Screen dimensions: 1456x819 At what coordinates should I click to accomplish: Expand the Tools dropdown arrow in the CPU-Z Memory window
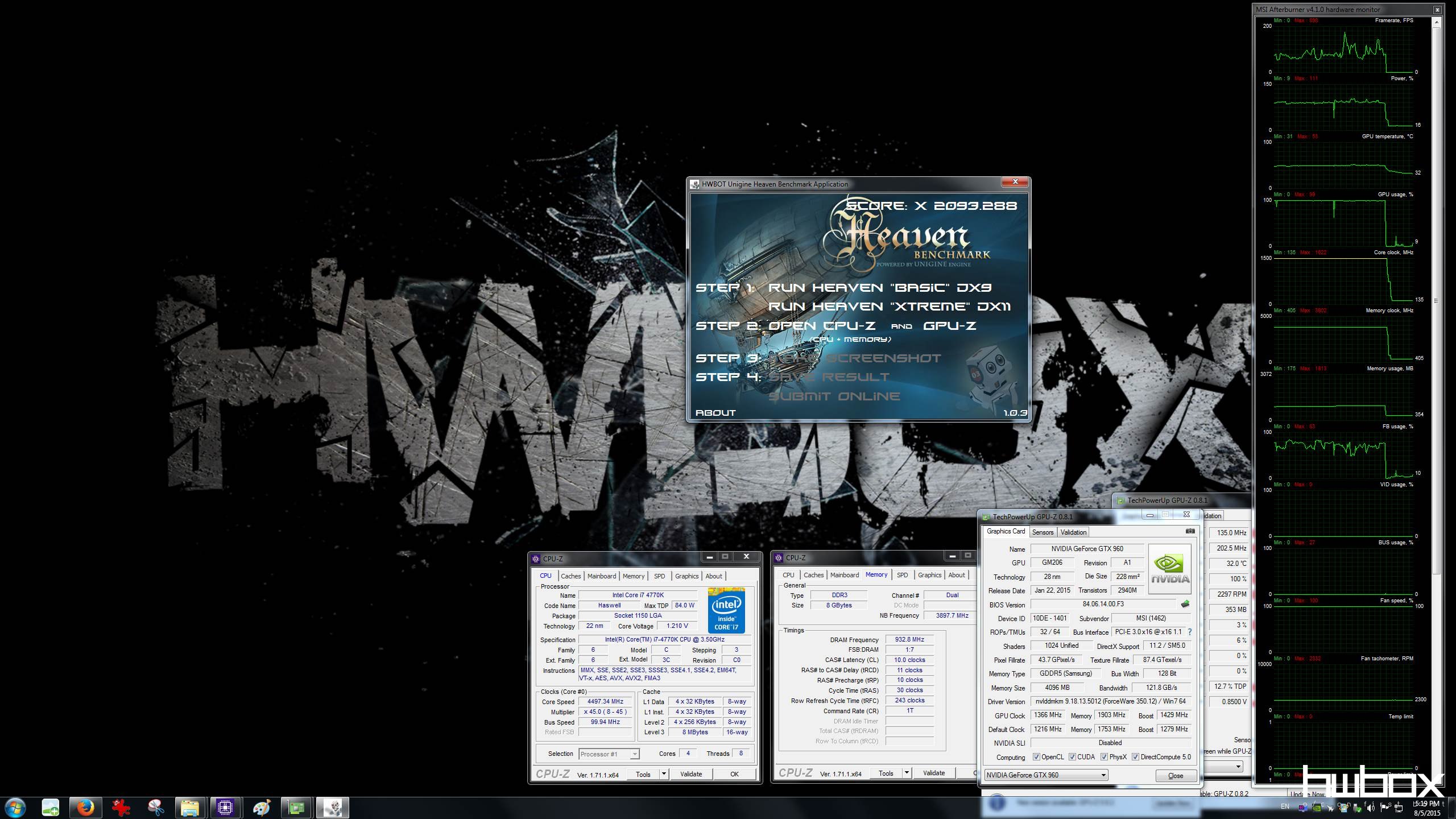pyautogui.click(x=907, y=773)
